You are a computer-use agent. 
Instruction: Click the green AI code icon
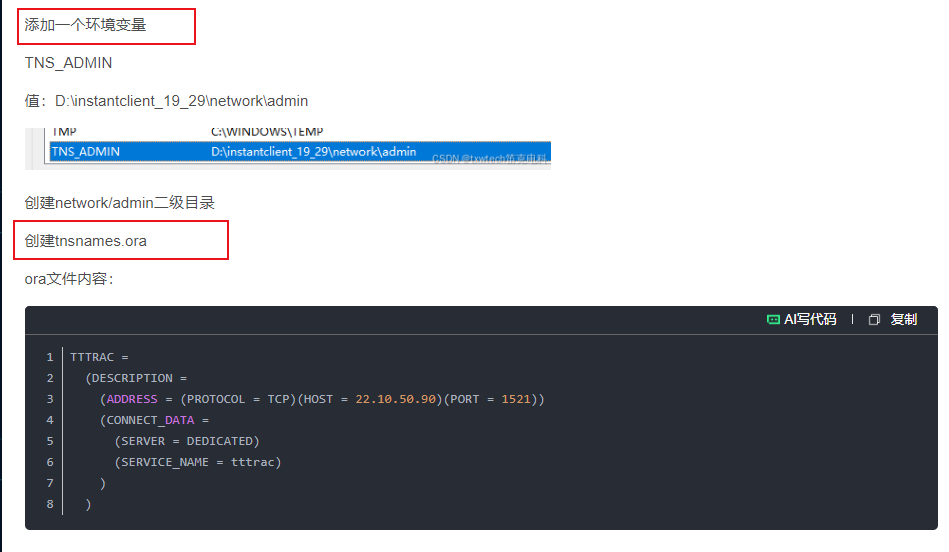point(773,320)
